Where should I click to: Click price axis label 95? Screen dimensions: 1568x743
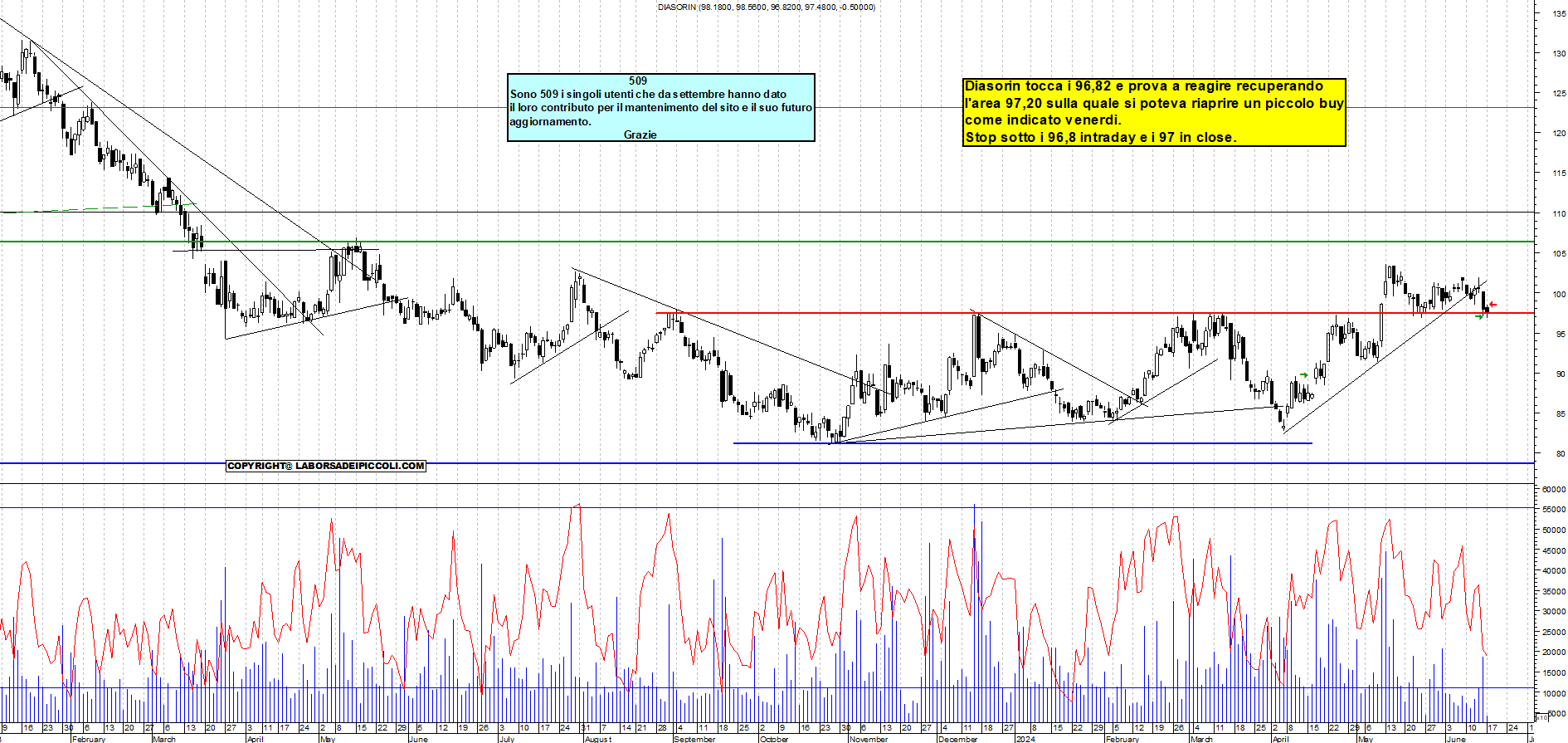pyautogui.click(x=1561, y=334)
